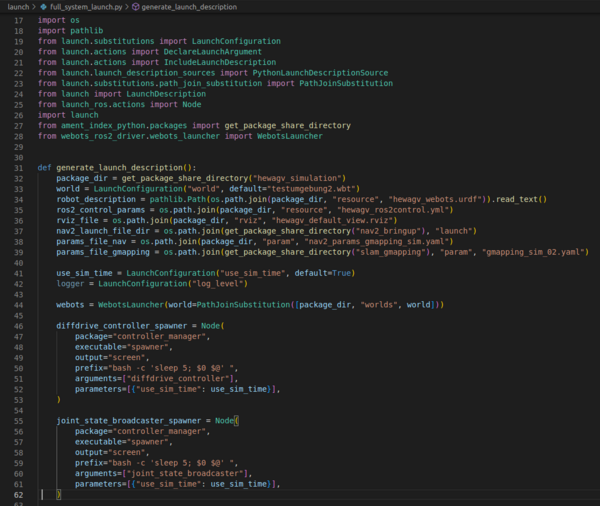Image resolution: width=600 pixels, height=506 pixels.
Task: Click line number 17 in the gutter
Action: point(18,19)
